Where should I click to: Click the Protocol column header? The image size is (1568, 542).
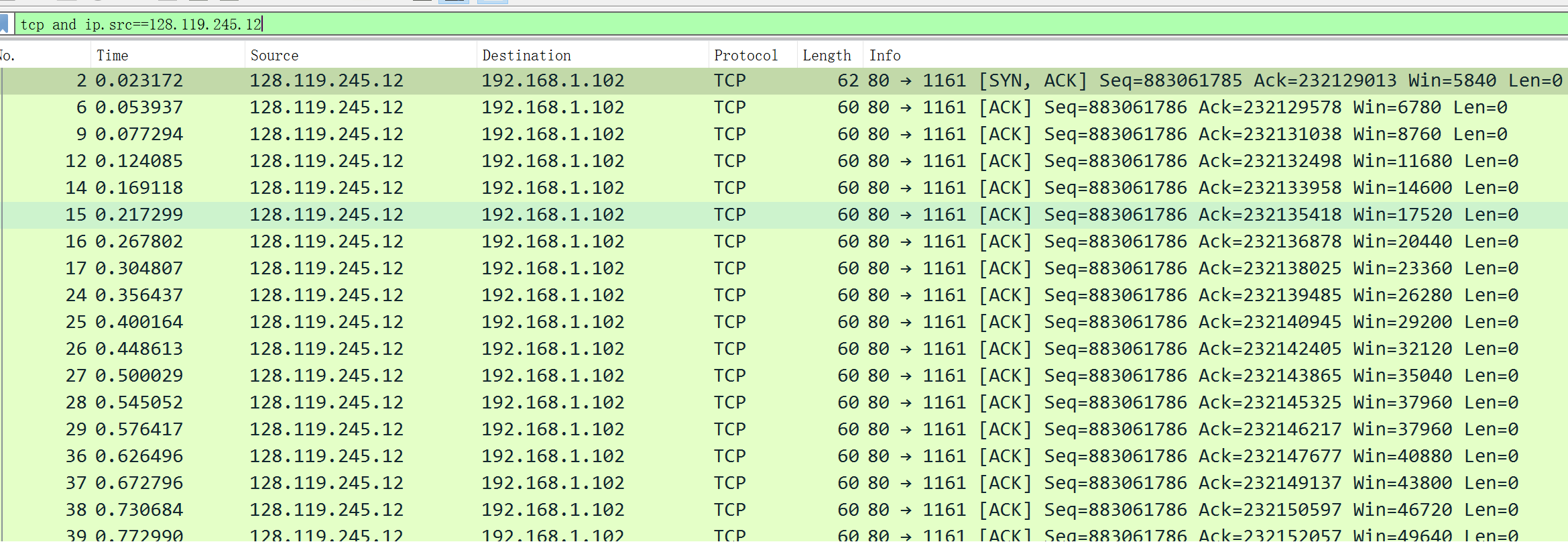(x=746, y=56)
